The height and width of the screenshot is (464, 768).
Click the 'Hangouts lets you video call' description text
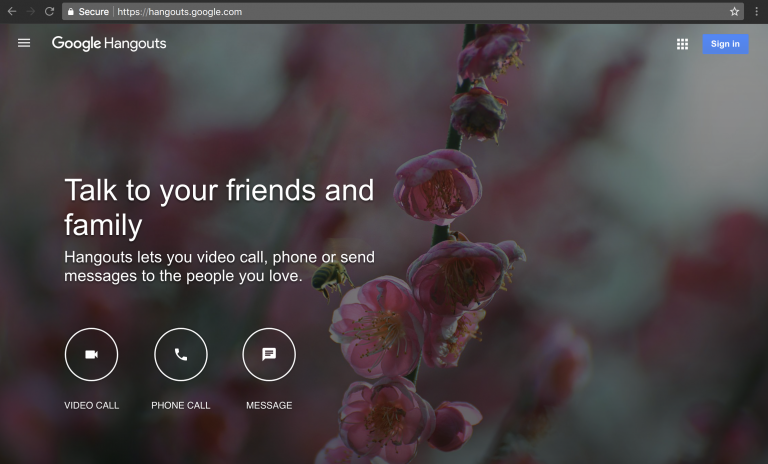tap(219, 267)
